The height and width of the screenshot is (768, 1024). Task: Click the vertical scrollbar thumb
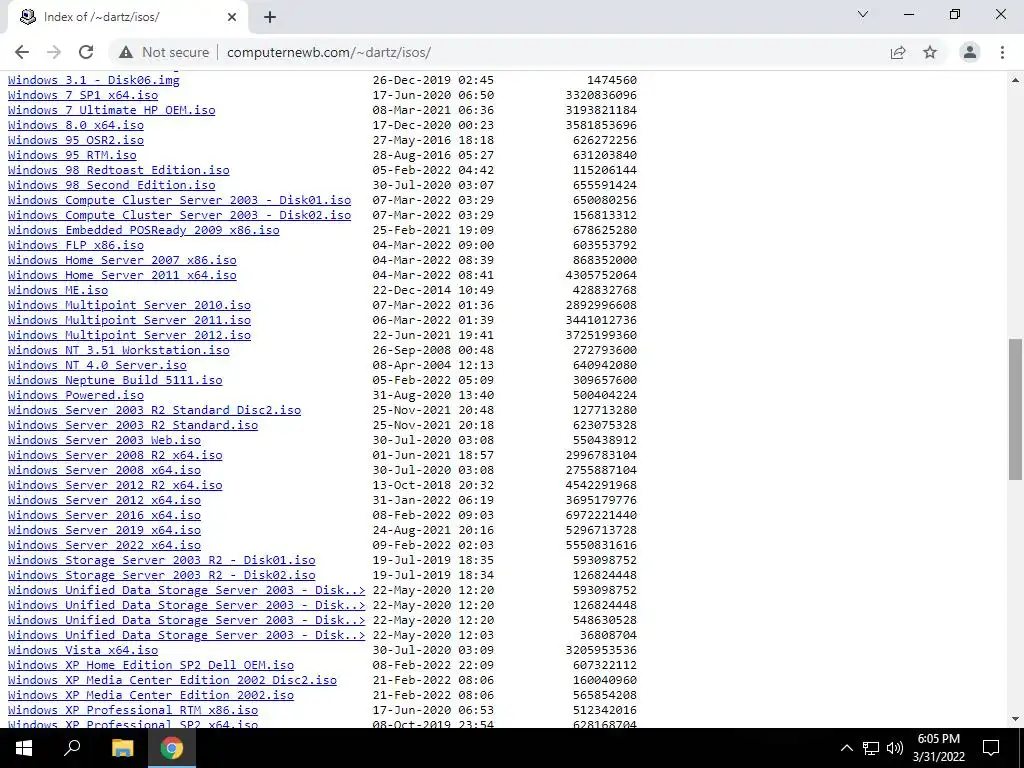click(x=1015, y=409)
